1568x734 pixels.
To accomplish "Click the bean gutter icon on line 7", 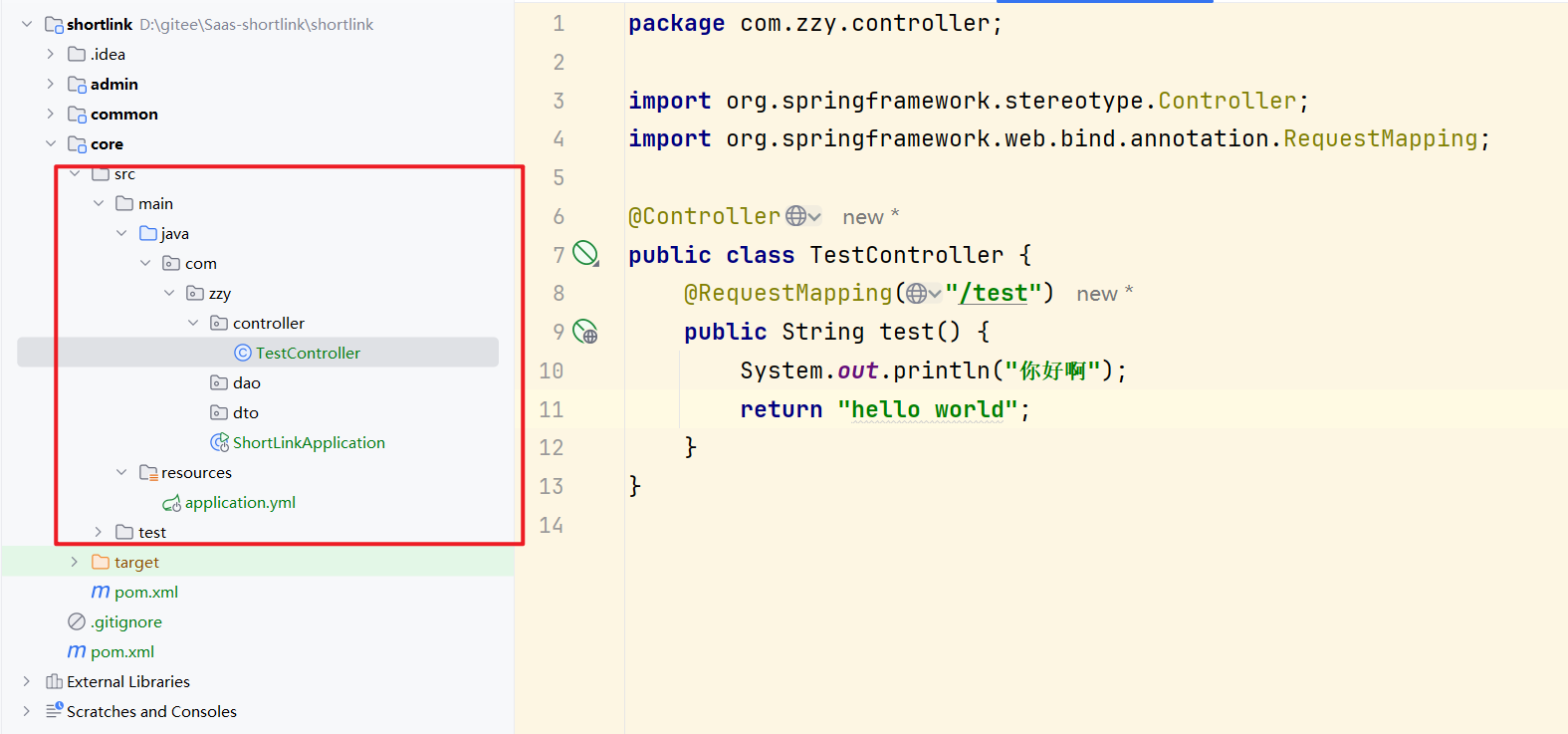I will [x=585, y=254].
